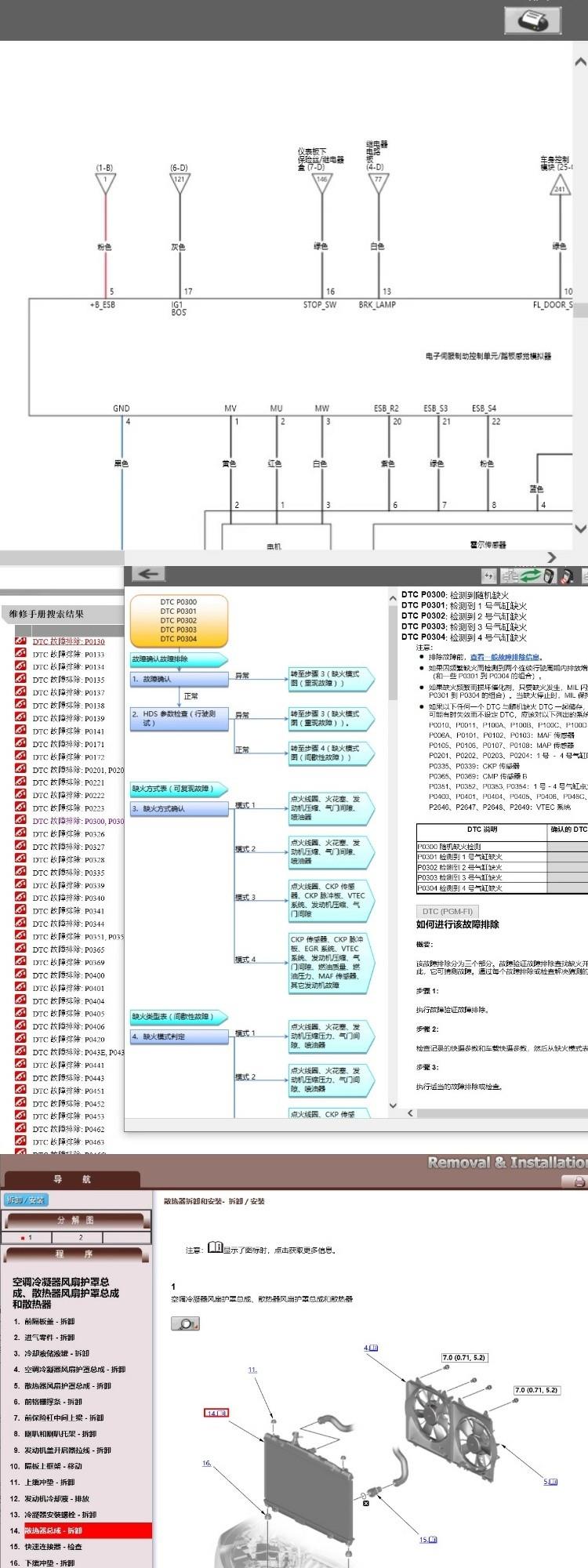
Task: Click connector triangle 241 on the wiring diagram
Action: click(560, 186)
